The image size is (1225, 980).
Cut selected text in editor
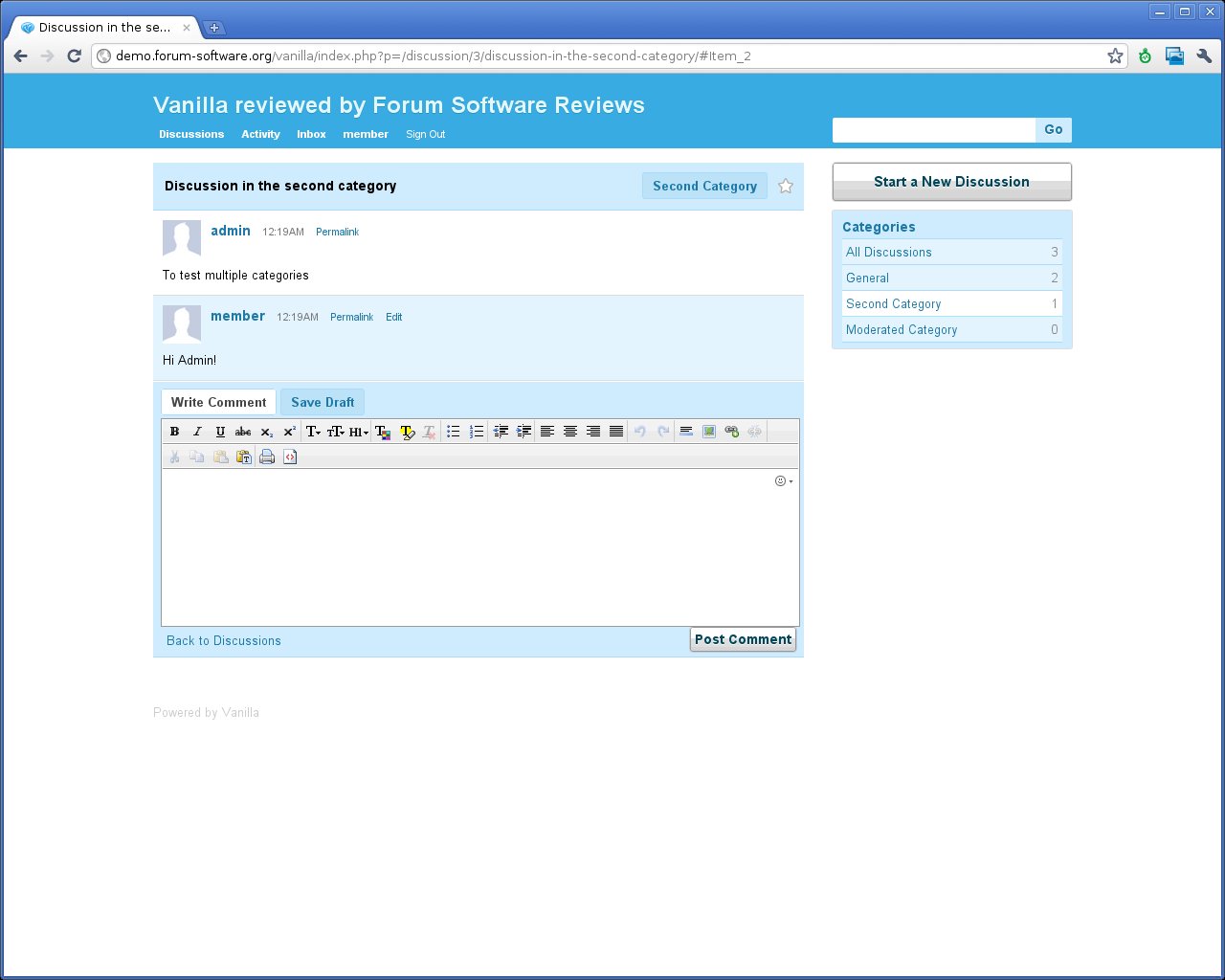[174, 457]
